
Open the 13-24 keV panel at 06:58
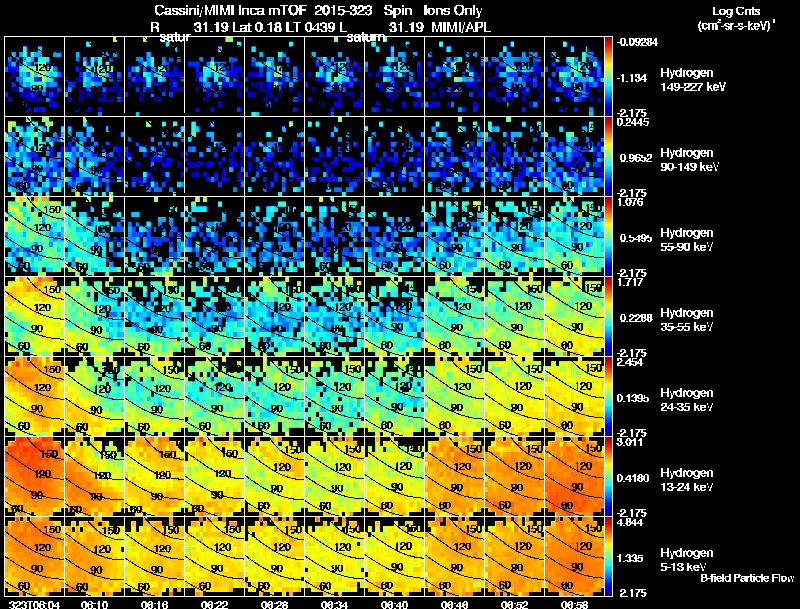click(x=574, y=476)
